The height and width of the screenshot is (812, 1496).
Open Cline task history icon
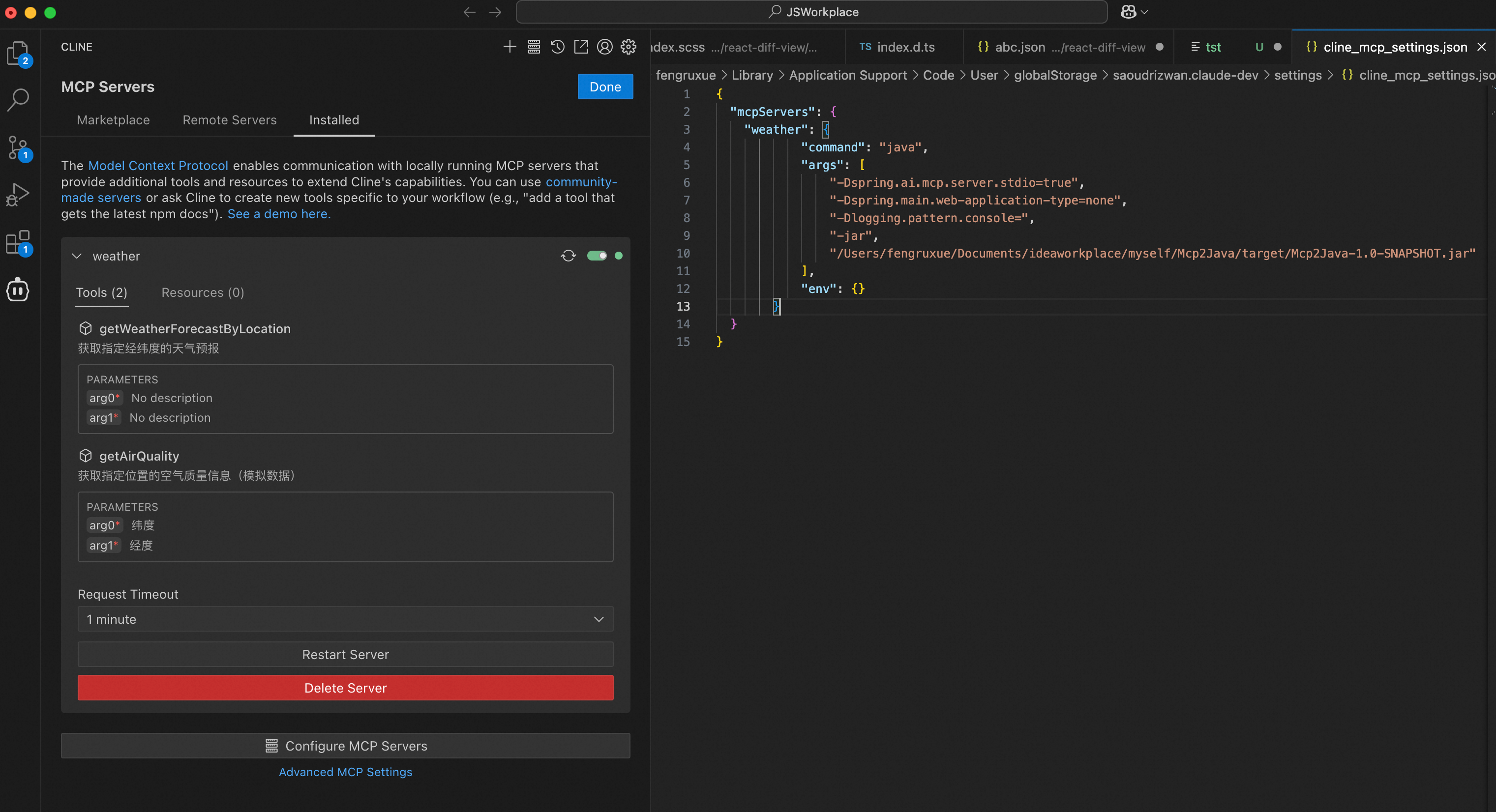(x=558, y=46)
